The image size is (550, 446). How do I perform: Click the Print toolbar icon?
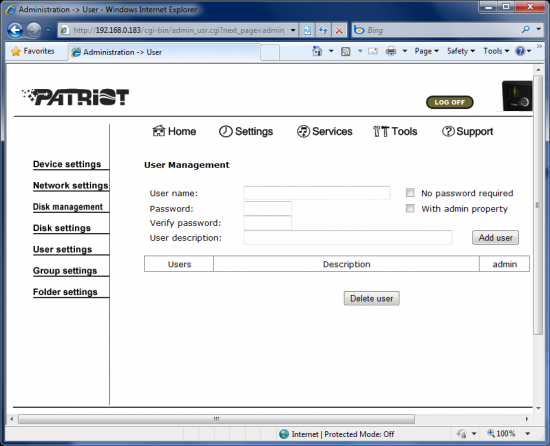pyautogui.click(x=391, y=51)
